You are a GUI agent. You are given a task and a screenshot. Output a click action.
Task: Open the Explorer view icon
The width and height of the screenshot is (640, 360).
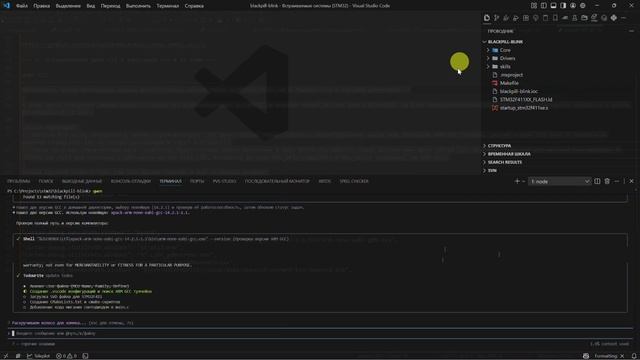click(487, 18)
